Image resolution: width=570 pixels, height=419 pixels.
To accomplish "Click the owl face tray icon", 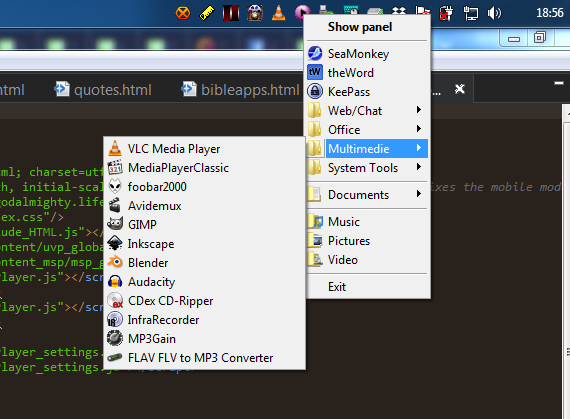I will click(255, 13).
